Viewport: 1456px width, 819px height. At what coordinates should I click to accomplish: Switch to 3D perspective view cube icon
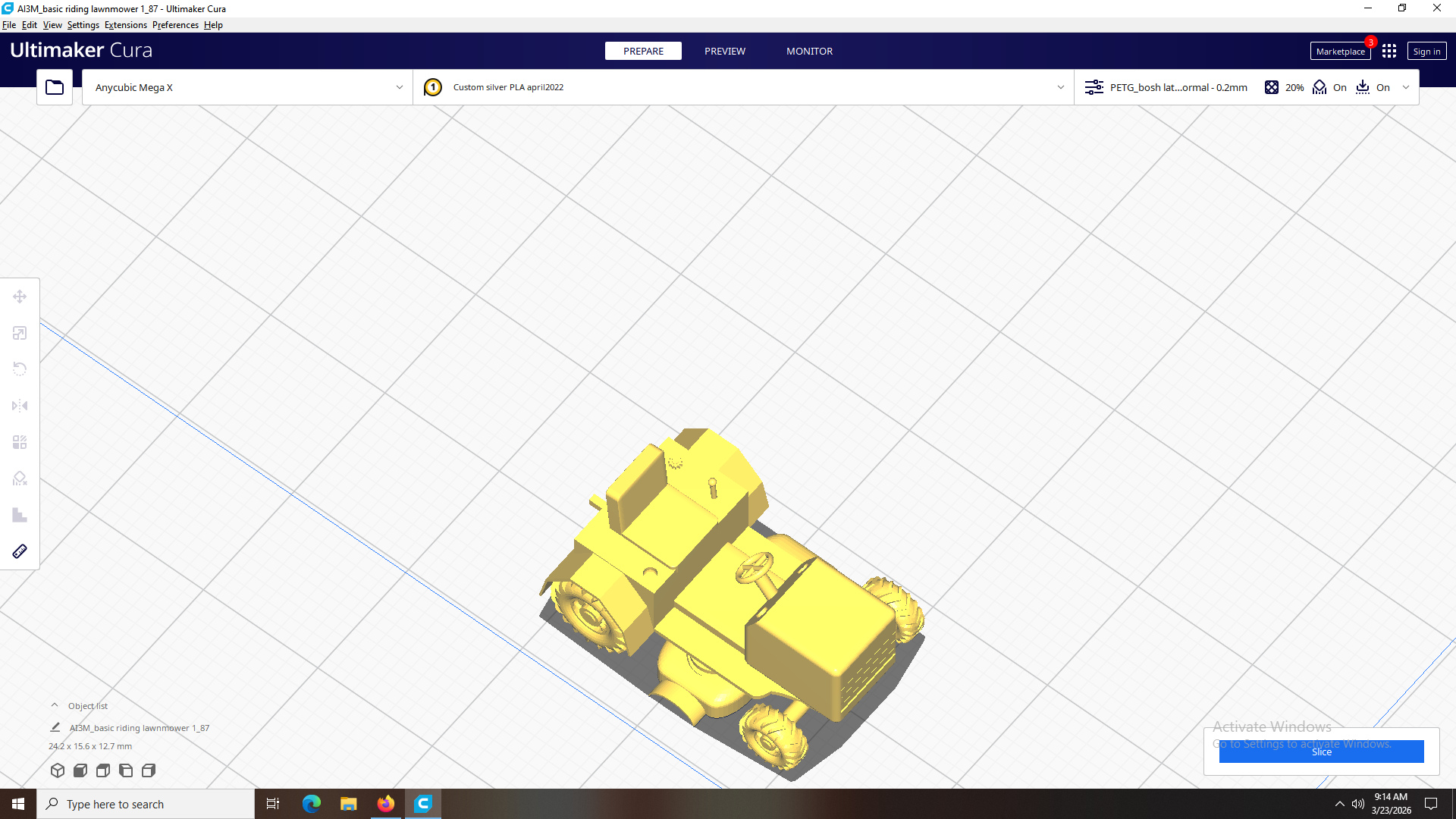tap(58, 770)
